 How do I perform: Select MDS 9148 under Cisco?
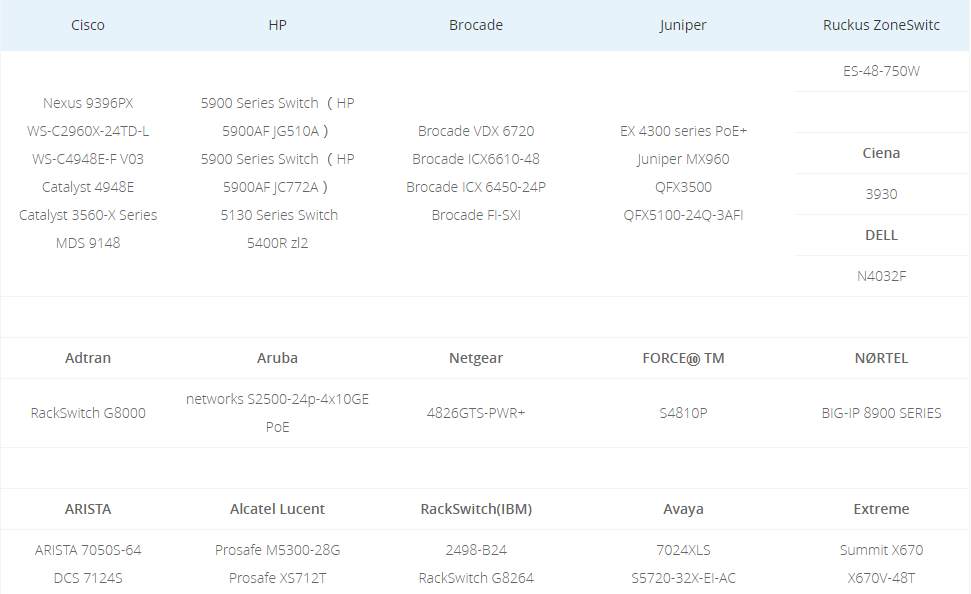(x=88, y=243)
